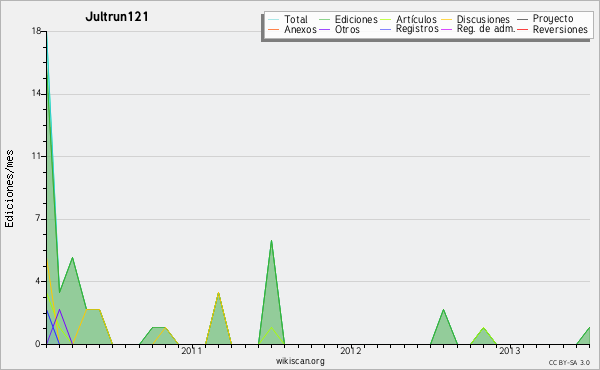Screen dimensions: 600x370
Task: Click the y-axis value 14
Action: [x=36, y=93]
